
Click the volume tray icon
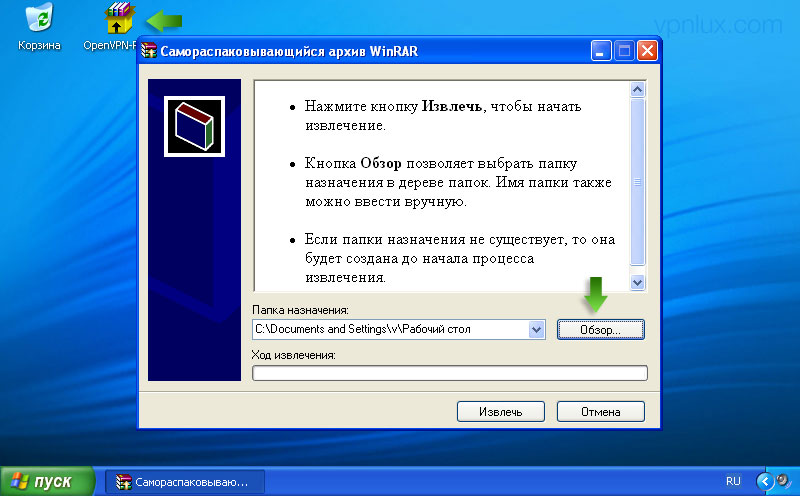(x=782, y=481)
